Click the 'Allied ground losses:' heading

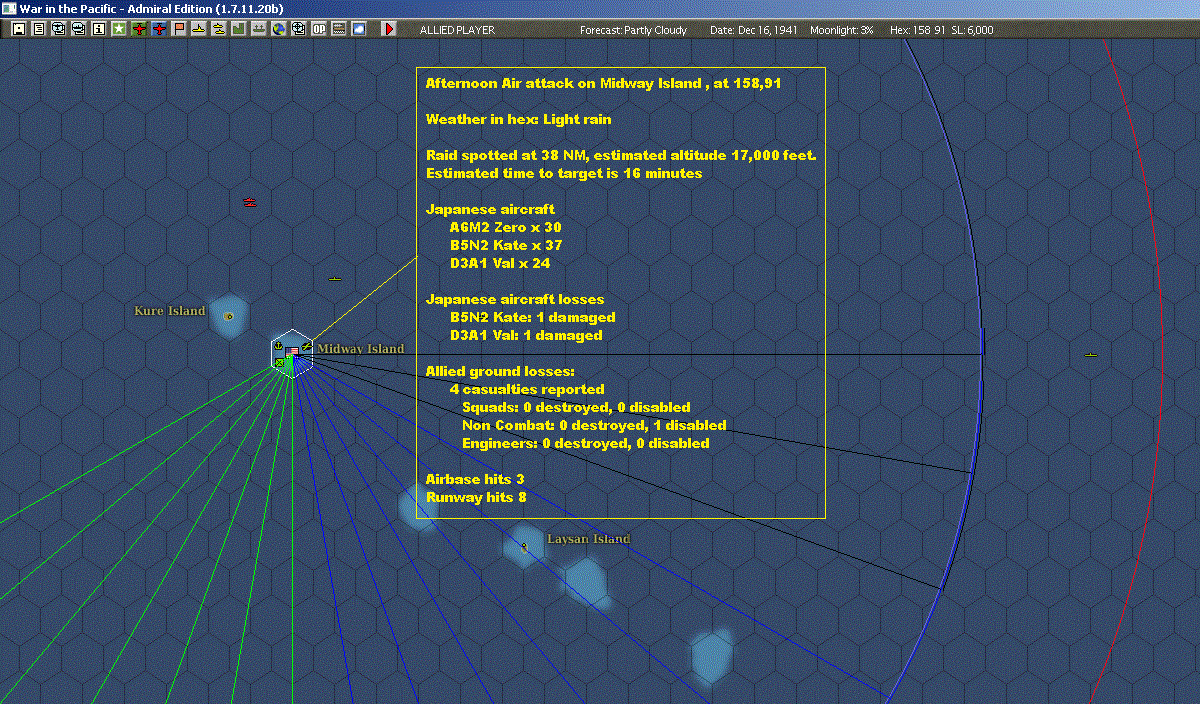coord(500,371)
